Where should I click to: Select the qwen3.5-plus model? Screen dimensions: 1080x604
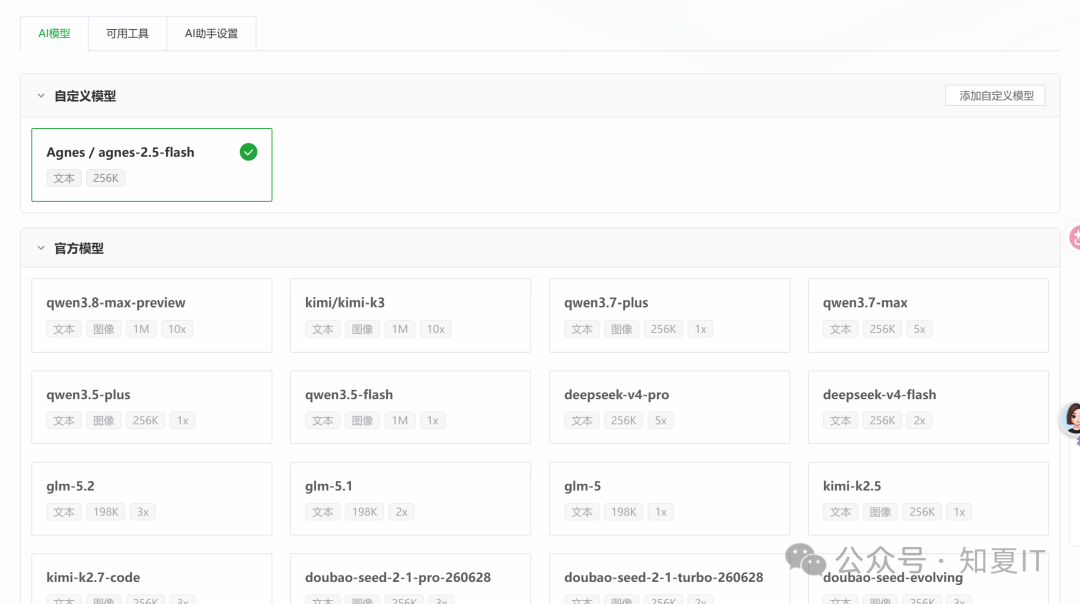pos(152,407)
